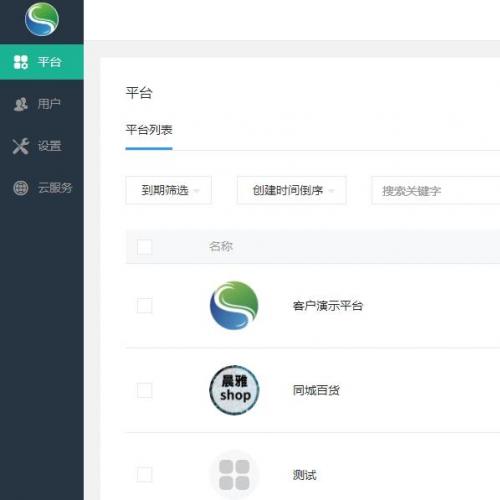Check the box for 测试 row
This screenshot has width=500, height=500.
(x=144, y=474)
